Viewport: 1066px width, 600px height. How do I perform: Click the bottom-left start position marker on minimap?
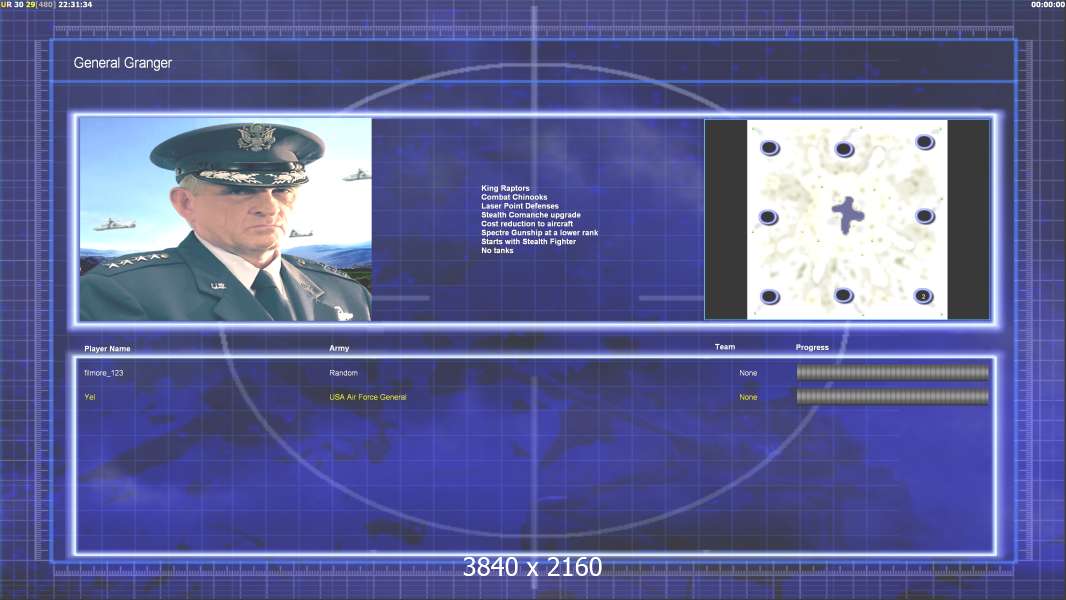[770, 297]
